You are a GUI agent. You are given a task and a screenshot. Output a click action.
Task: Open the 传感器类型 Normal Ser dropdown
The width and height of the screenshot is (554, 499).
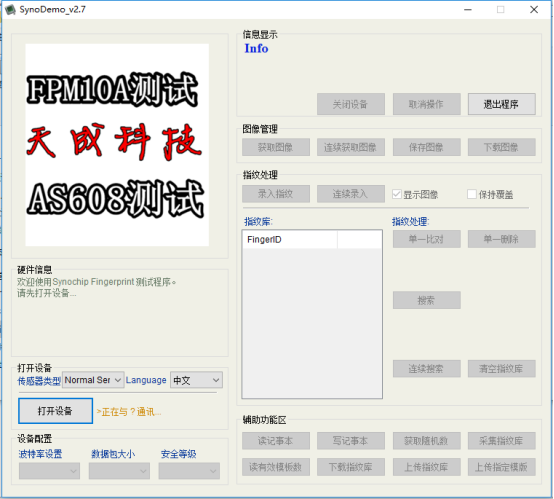point(93,380)
